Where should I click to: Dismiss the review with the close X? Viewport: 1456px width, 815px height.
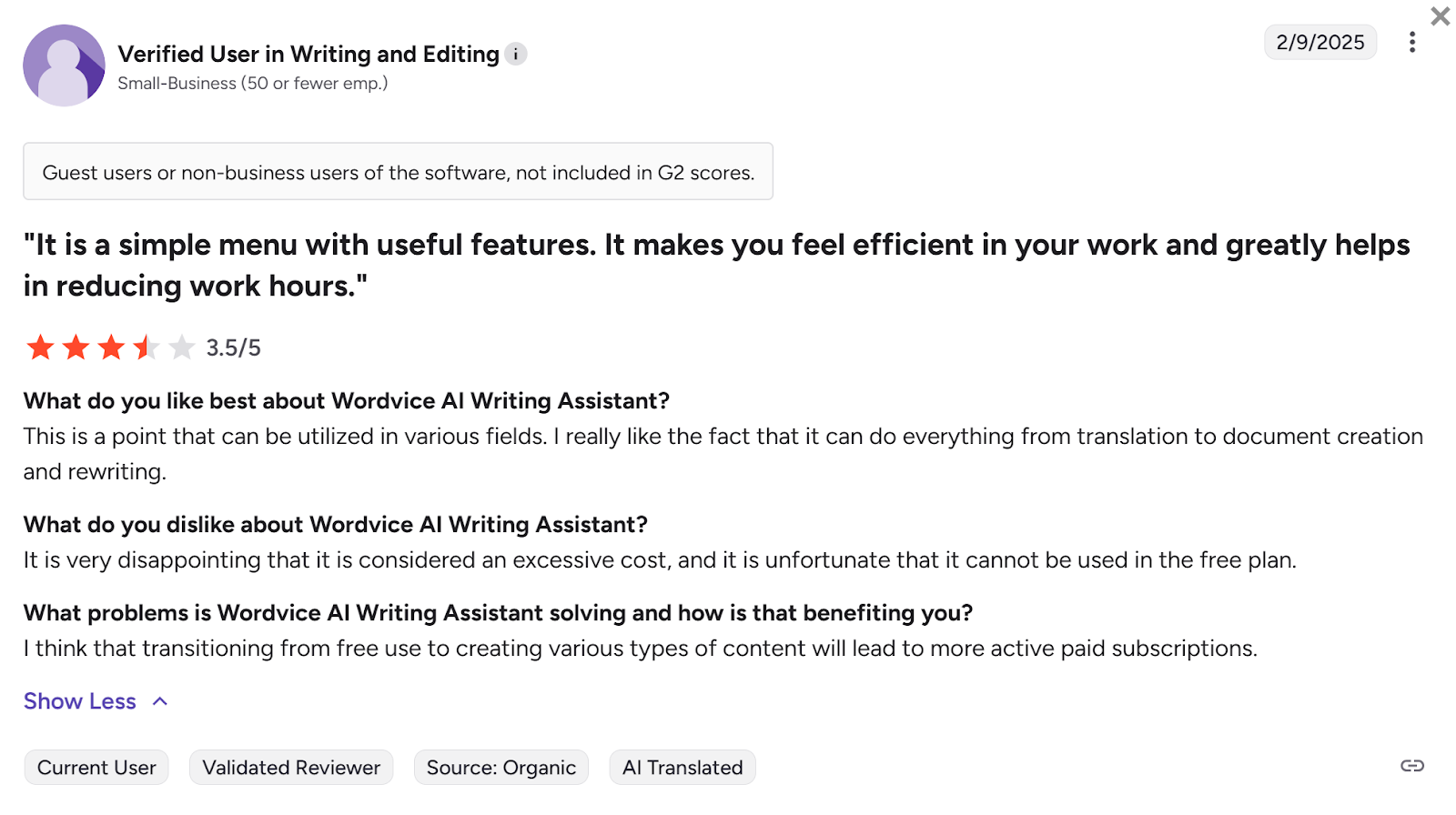(1441, 15)
